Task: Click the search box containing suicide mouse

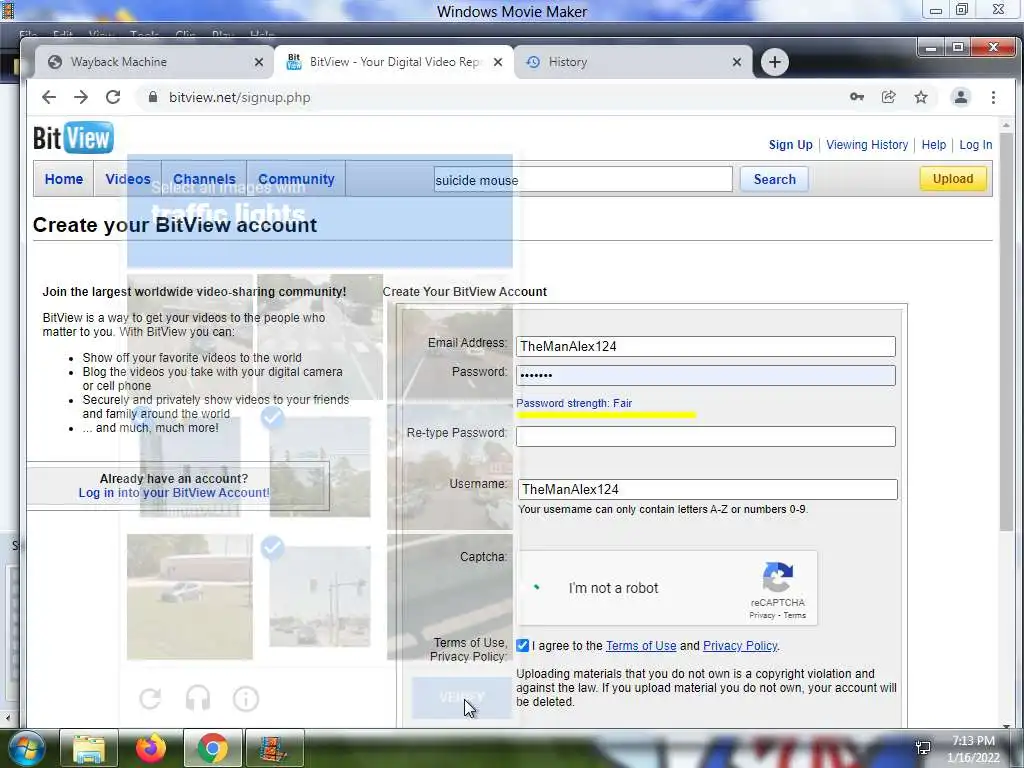Action: pos(583,180)
